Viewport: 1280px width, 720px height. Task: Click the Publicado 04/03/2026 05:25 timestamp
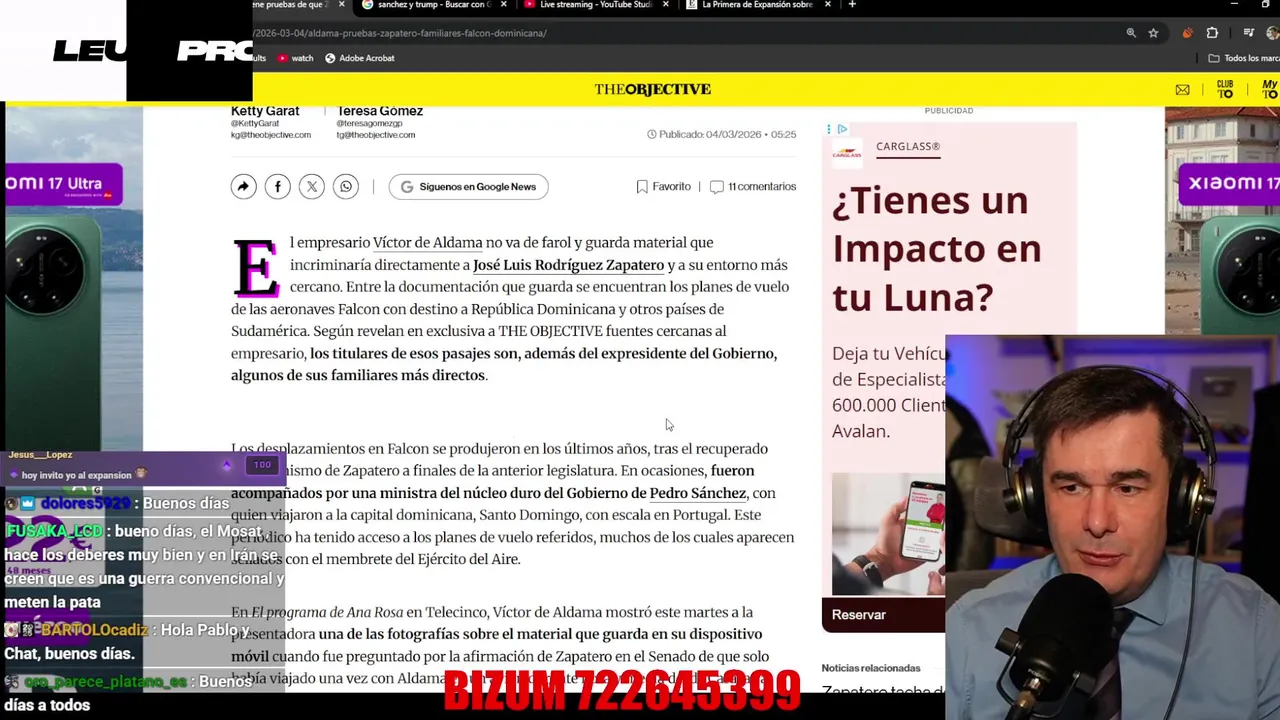(722, 134)
